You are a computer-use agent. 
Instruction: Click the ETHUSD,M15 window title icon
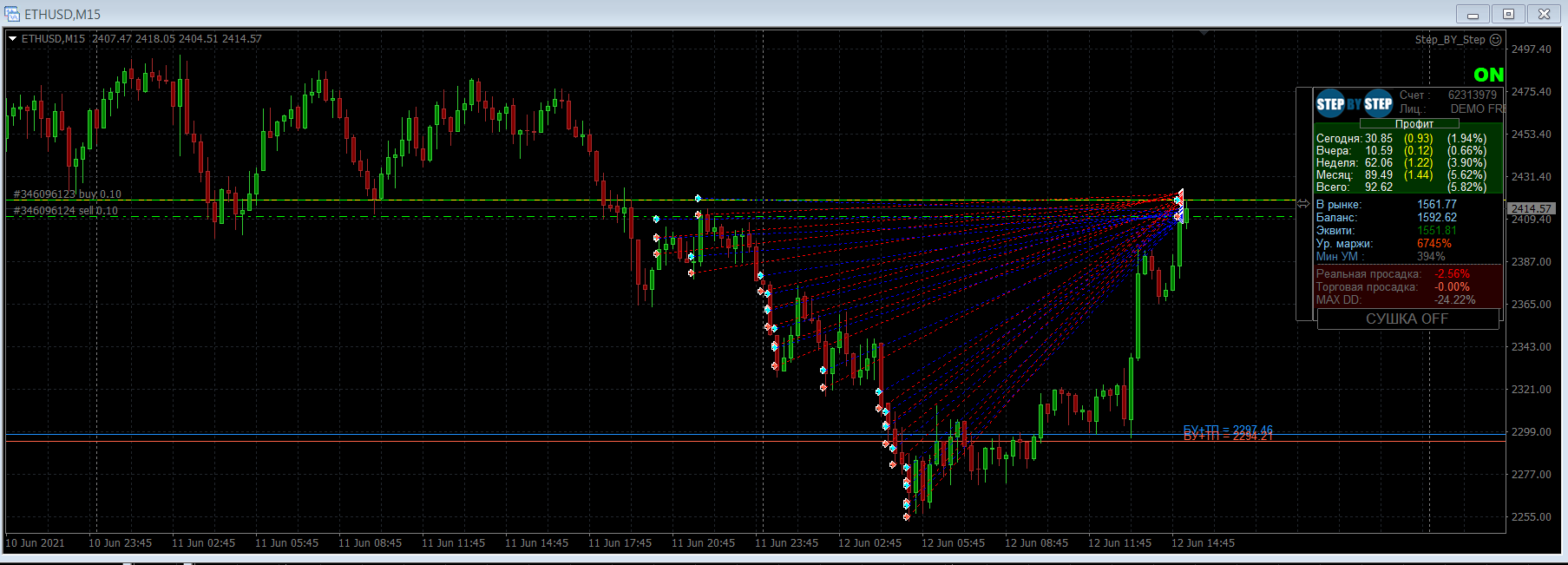[x=12, y=14]
